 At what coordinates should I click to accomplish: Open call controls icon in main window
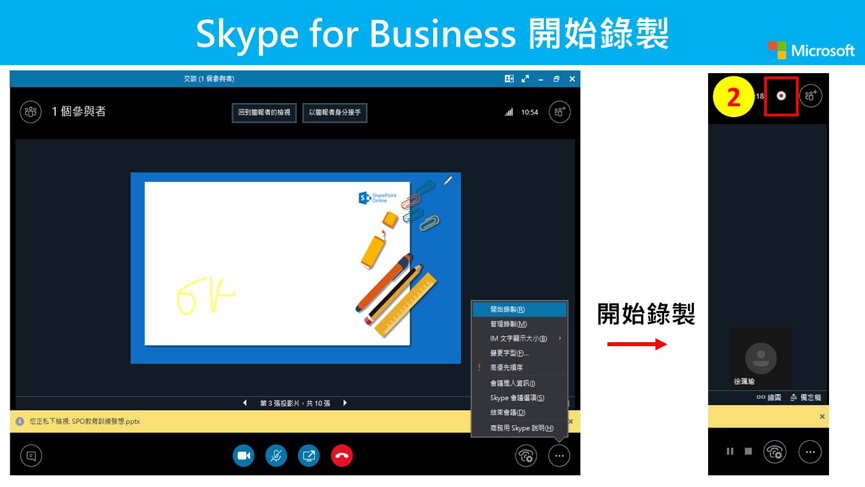click(526, 456)
